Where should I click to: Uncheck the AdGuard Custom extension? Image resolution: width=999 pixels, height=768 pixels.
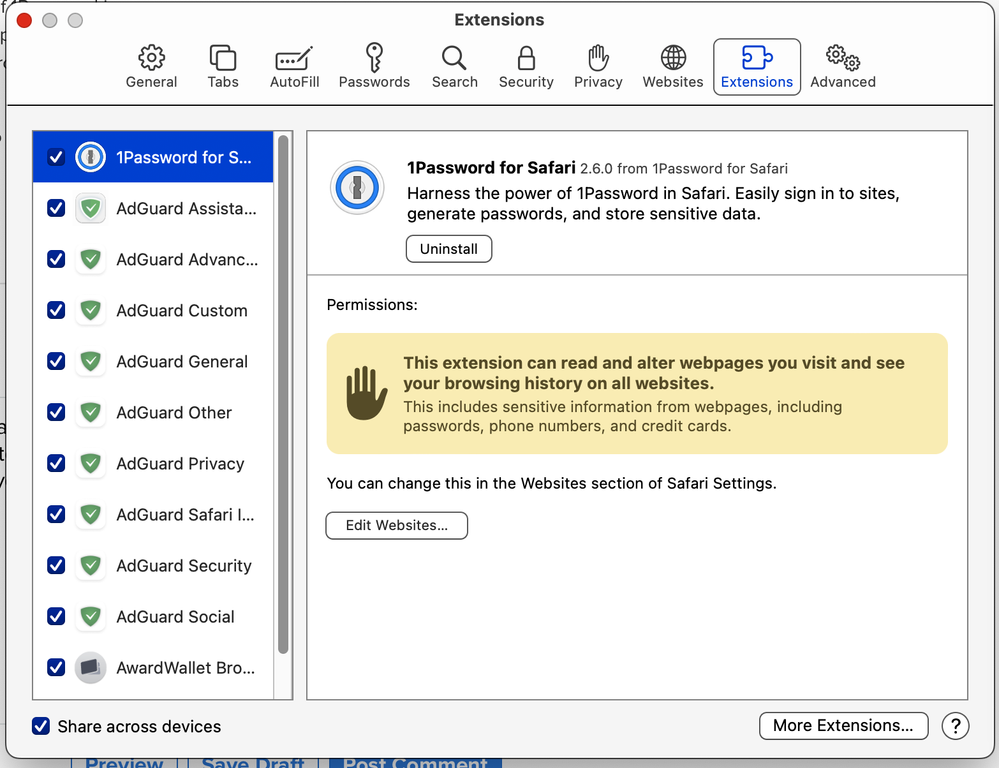(56, 310)
